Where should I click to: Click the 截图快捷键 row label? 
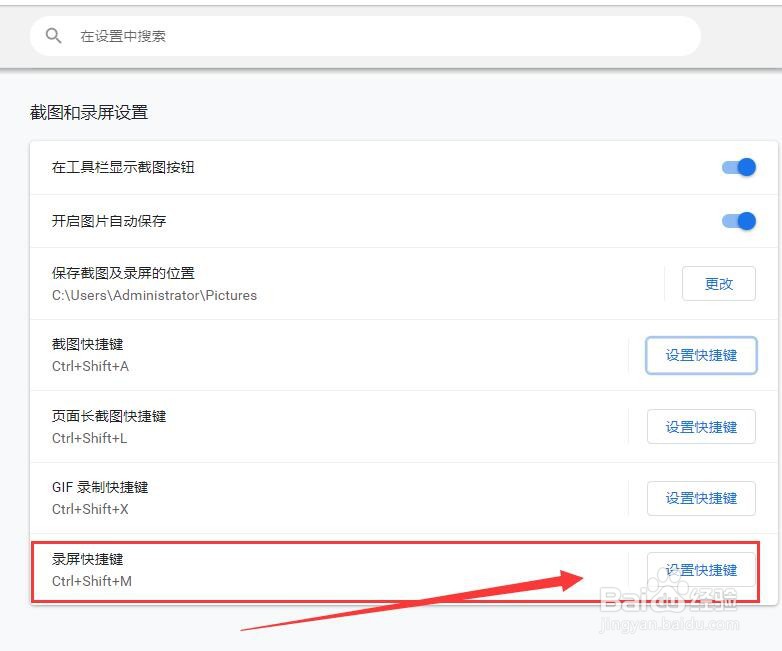click(x=87, y=344)
